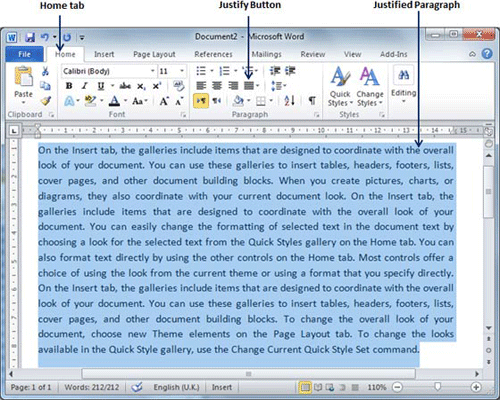This screenshot has height=400, width=500.
Task: Click the Save icon in quick access toolbar
Action: coord(30,37)
